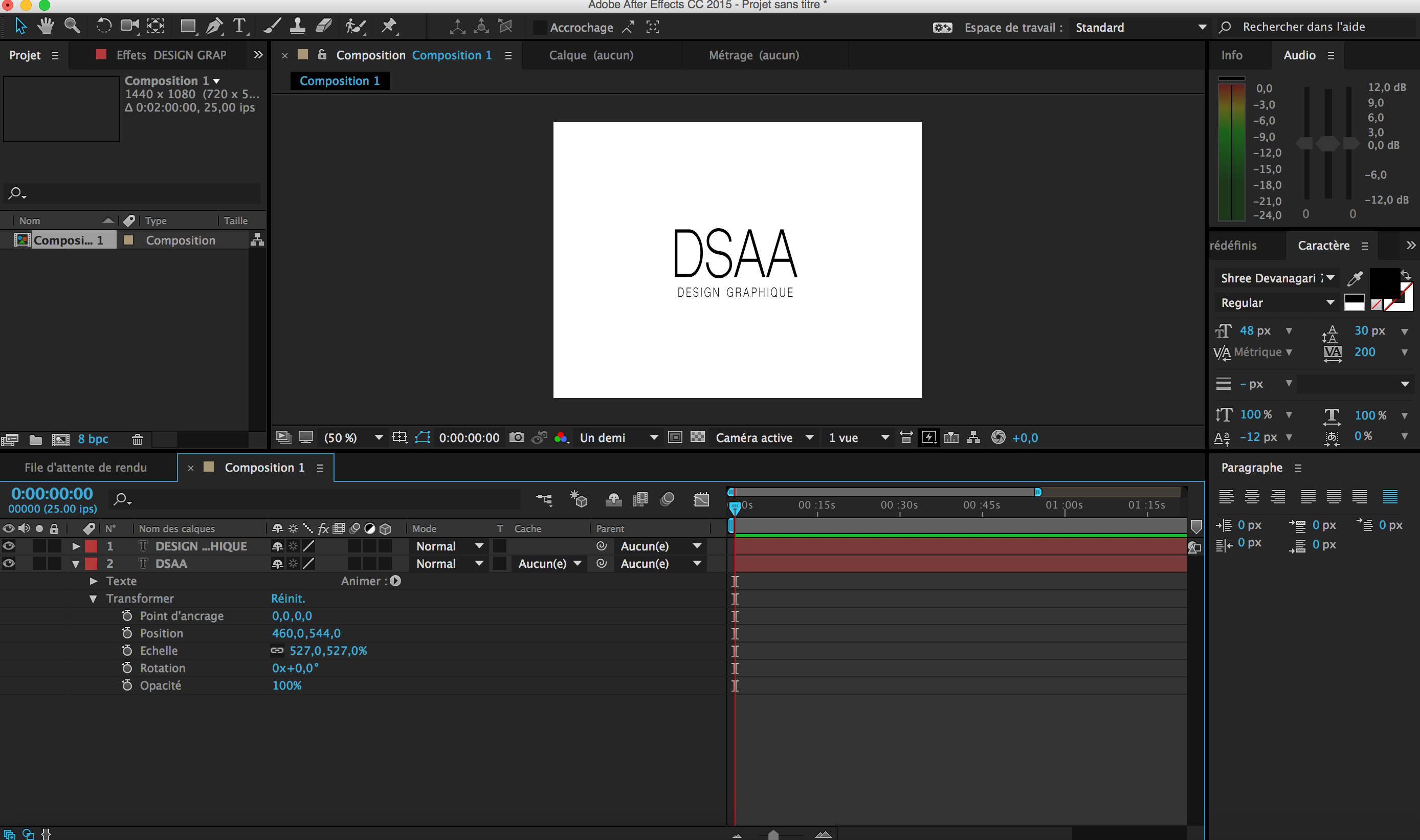
Task: Click the snapshot camera icon in viewer
Action: coord(516,437)
